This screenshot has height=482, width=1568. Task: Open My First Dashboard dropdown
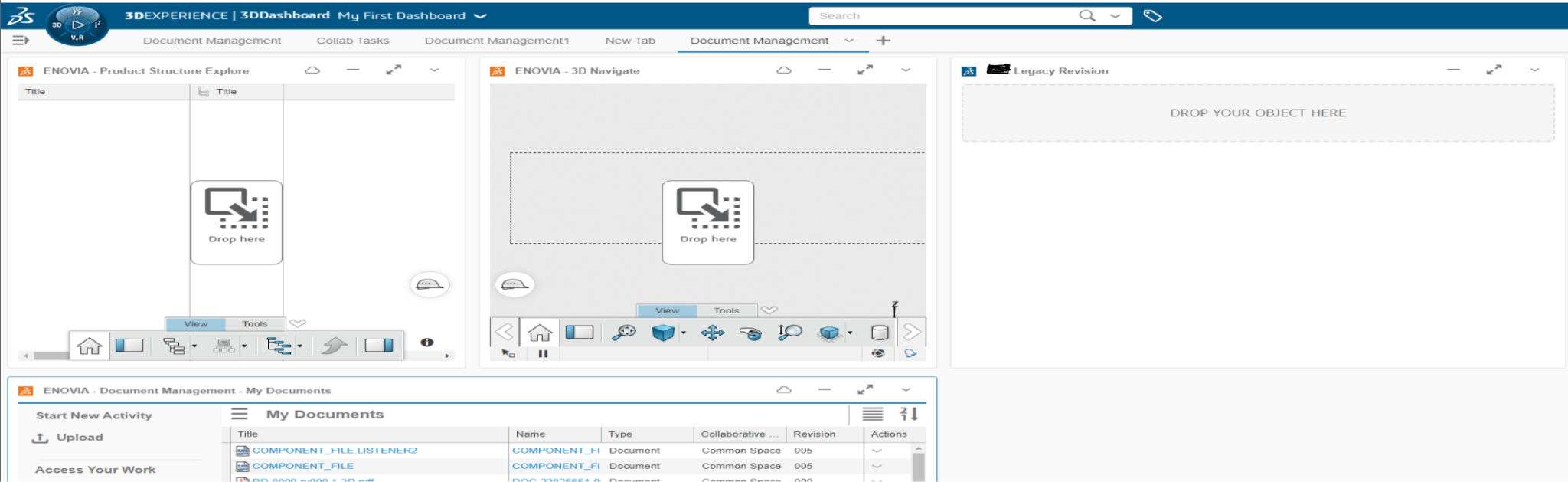click(x=480, y=15)
